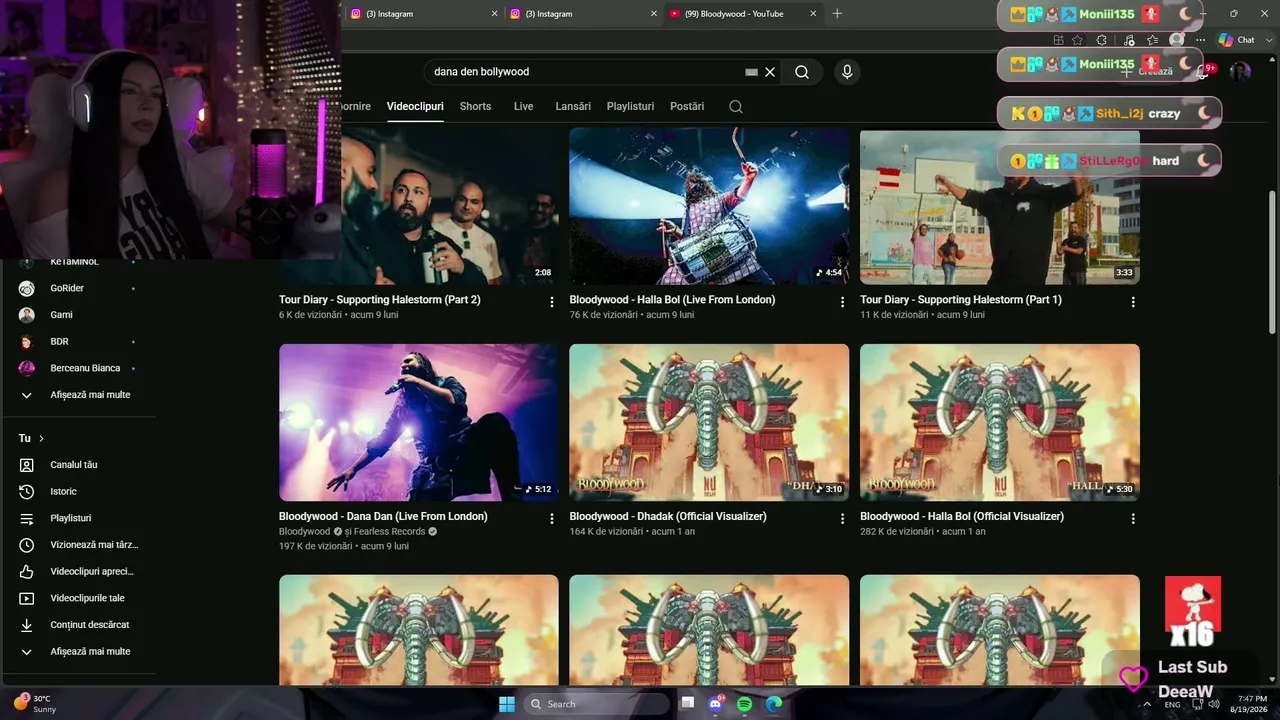
Task: Open title Bloodywood - Halla Bol (Official Visualizer)
Action: pos(962,517)
